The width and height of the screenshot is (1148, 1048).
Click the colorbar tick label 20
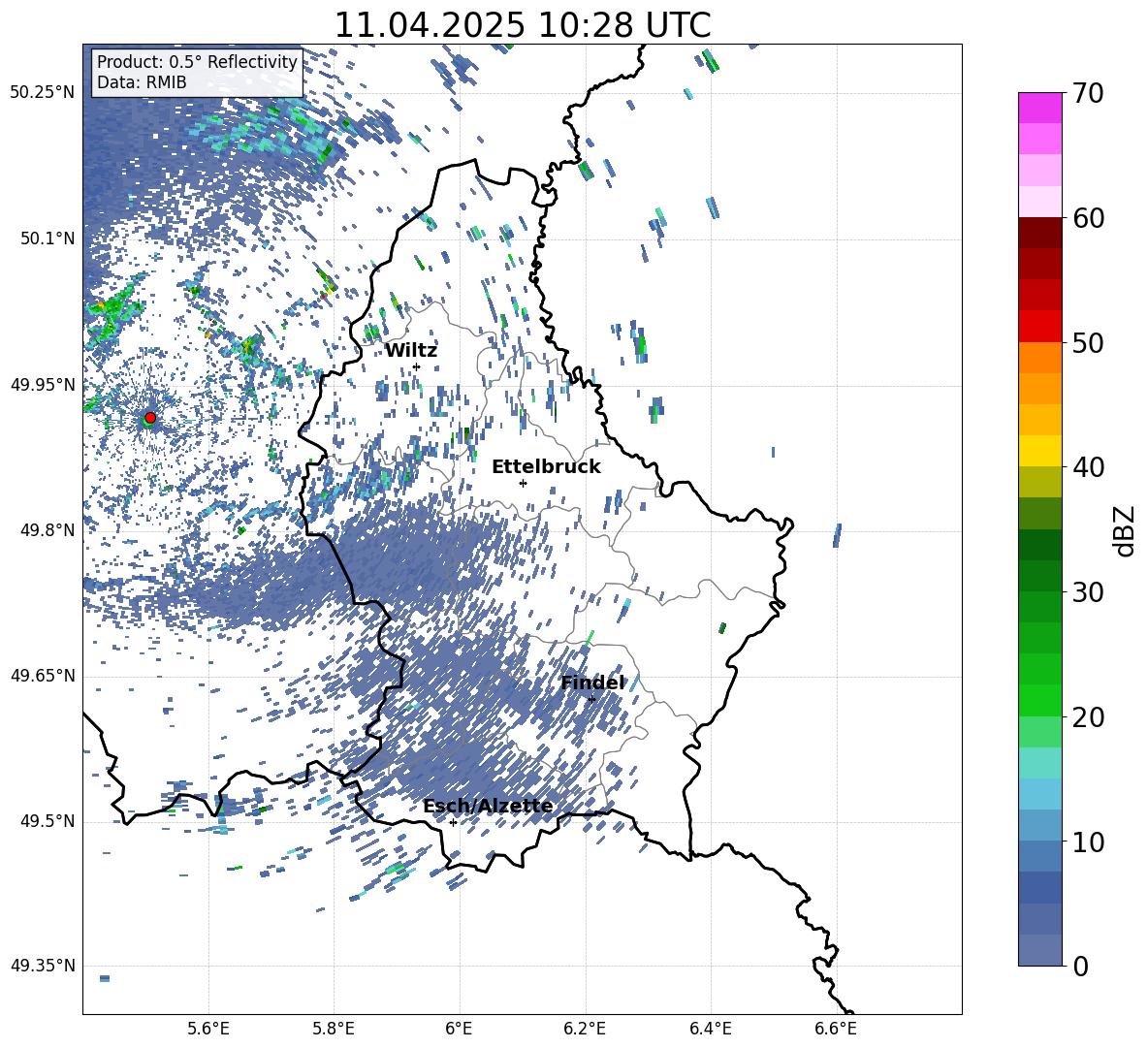tap(1089, 717)
